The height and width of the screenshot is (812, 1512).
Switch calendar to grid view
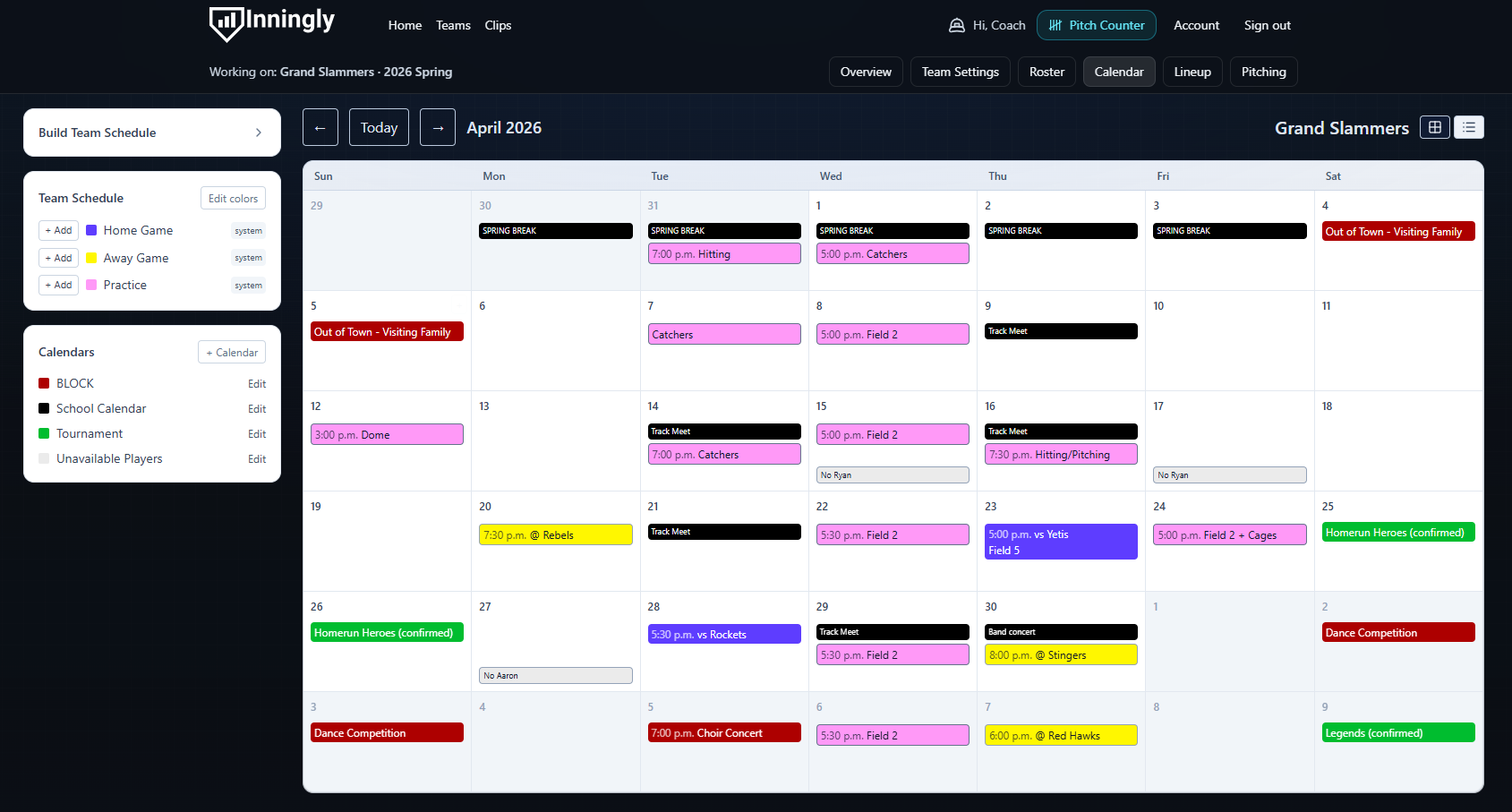(1434, 127)
